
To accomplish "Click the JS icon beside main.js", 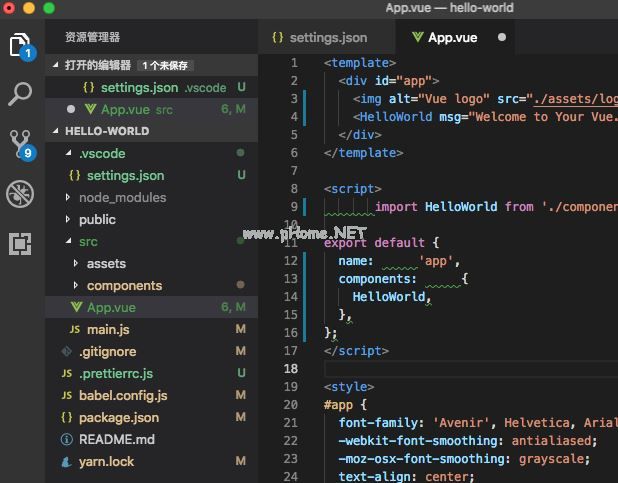I will click(75, 330).
